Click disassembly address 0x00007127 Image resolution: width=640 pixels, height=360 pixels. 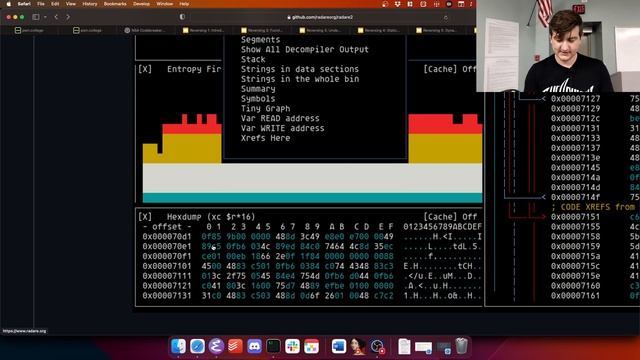click(x=576, y=99)
